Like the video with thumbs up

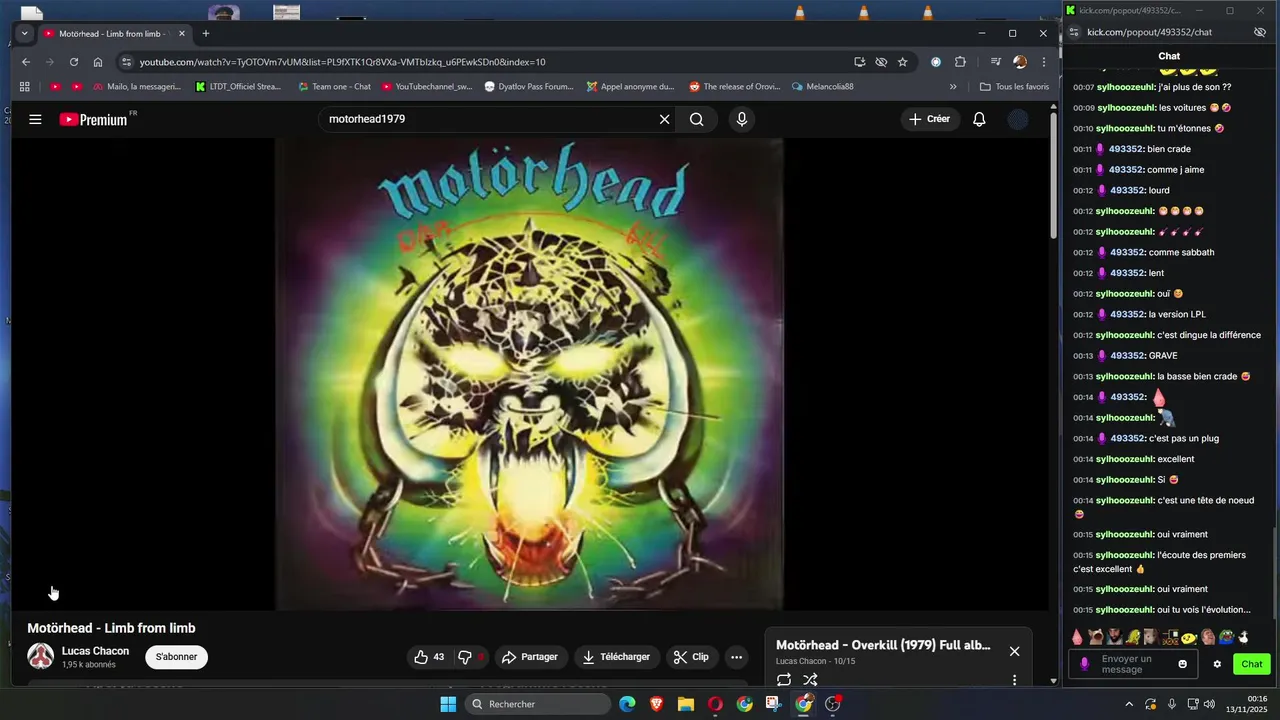[430, 657]
